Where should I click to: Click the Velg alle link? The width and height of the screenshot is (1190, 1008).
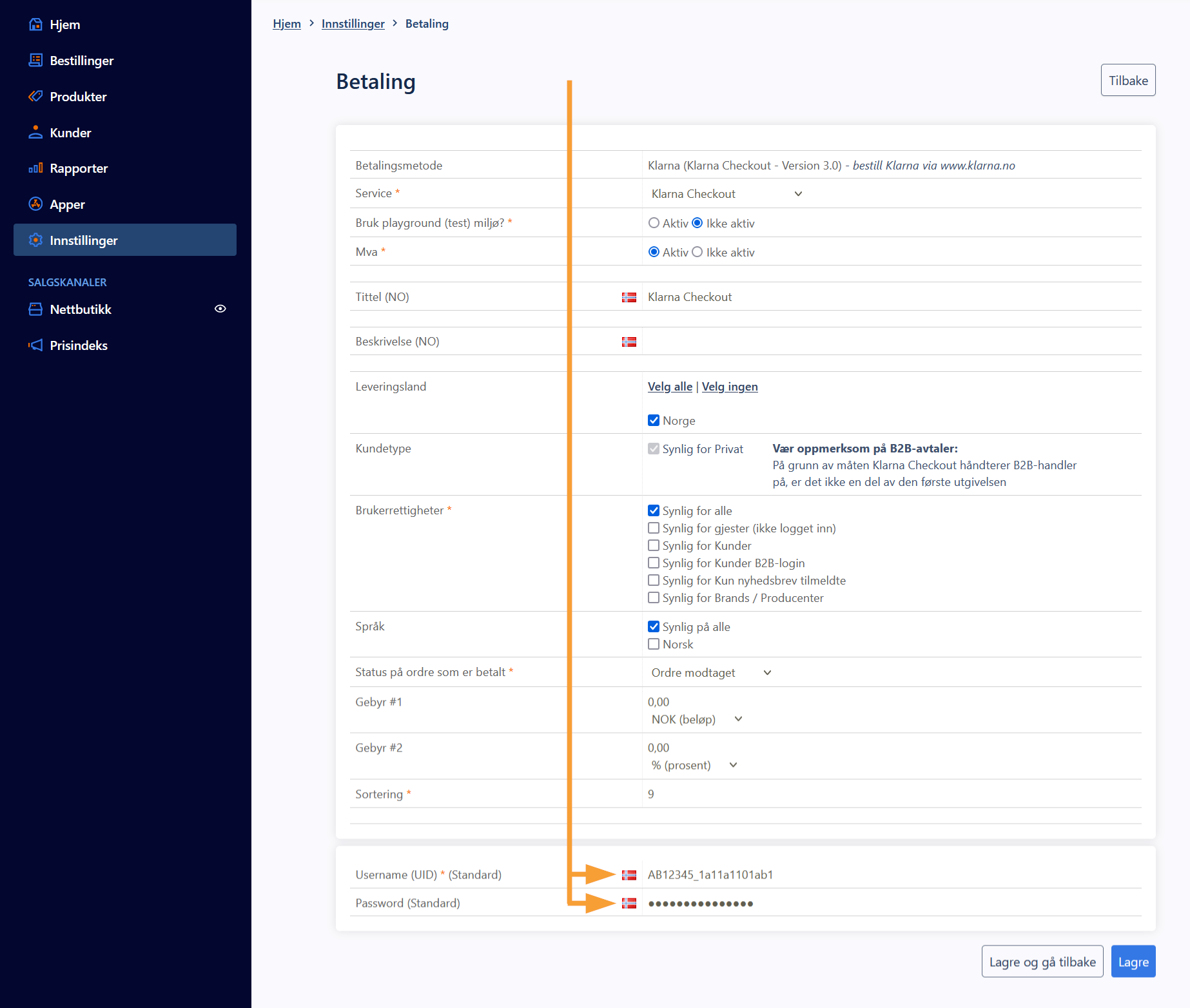670,387
